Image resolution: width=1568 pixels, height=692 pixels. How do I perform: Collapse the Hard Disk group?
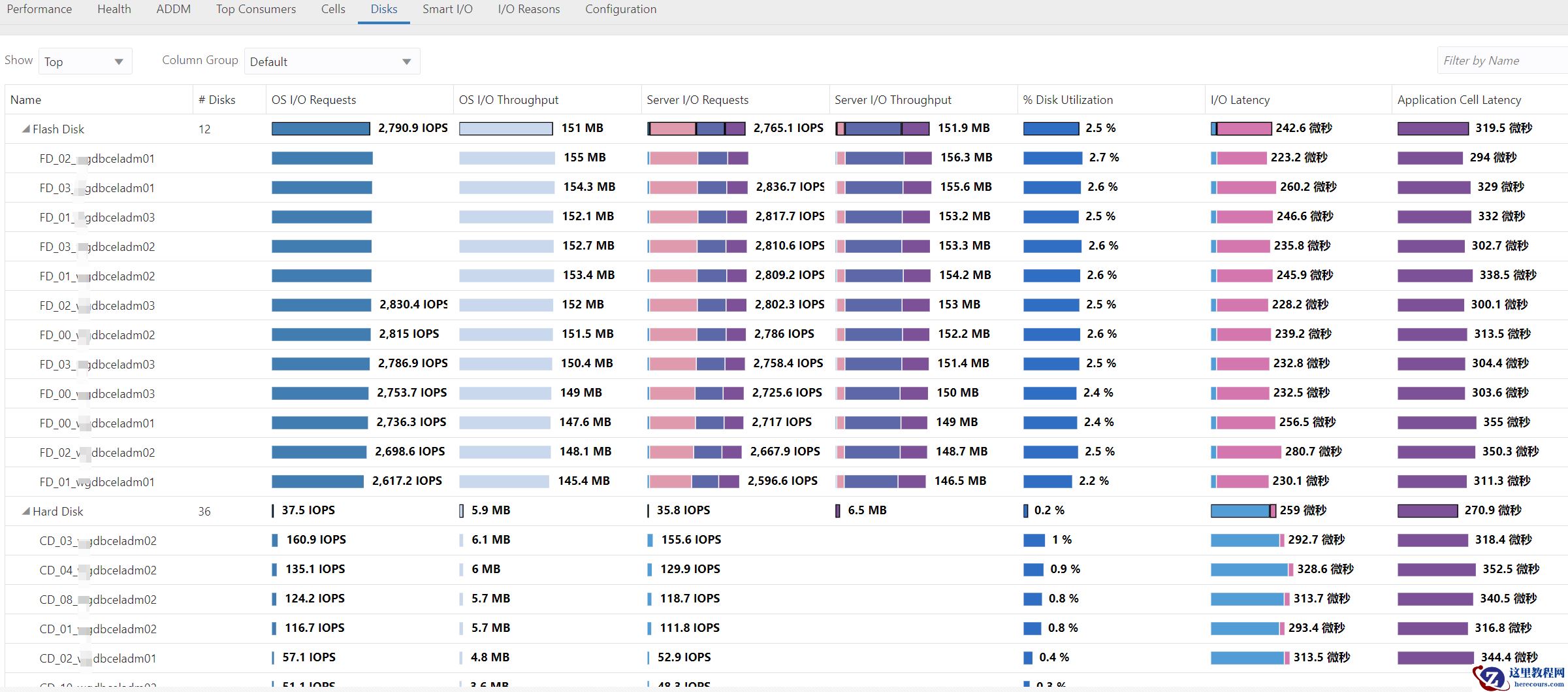[x=25, y=512]
